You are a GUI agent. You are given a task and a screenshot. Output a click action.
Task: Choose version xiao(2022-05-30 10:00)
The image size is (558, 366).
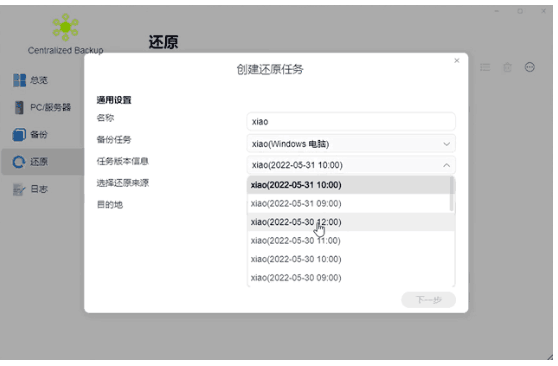[351, 259]
